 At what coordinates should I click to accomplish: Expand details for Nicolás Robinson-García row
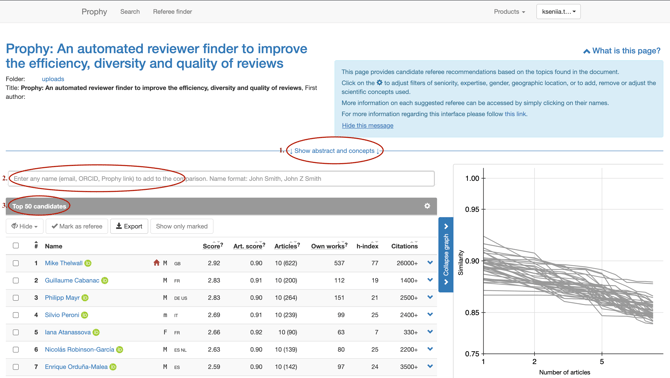430,349
